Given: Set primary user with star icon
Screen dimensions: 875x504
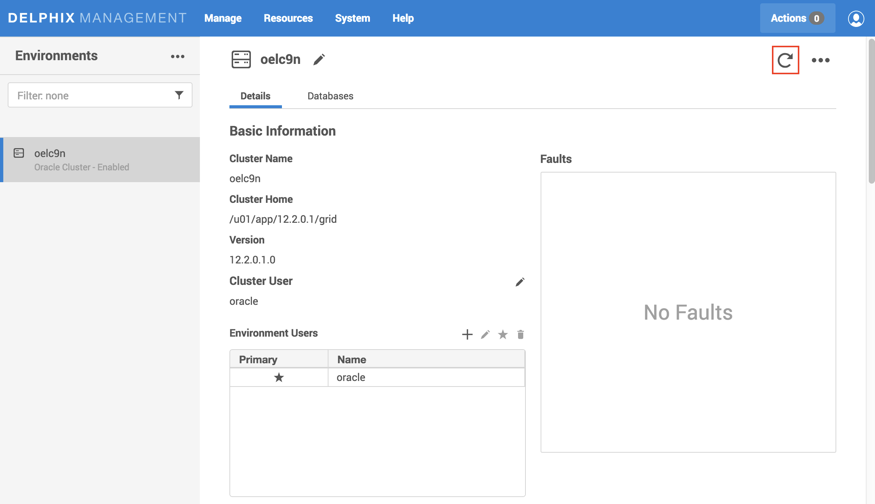Looking at the screenshot, I should tap(503, 334).
